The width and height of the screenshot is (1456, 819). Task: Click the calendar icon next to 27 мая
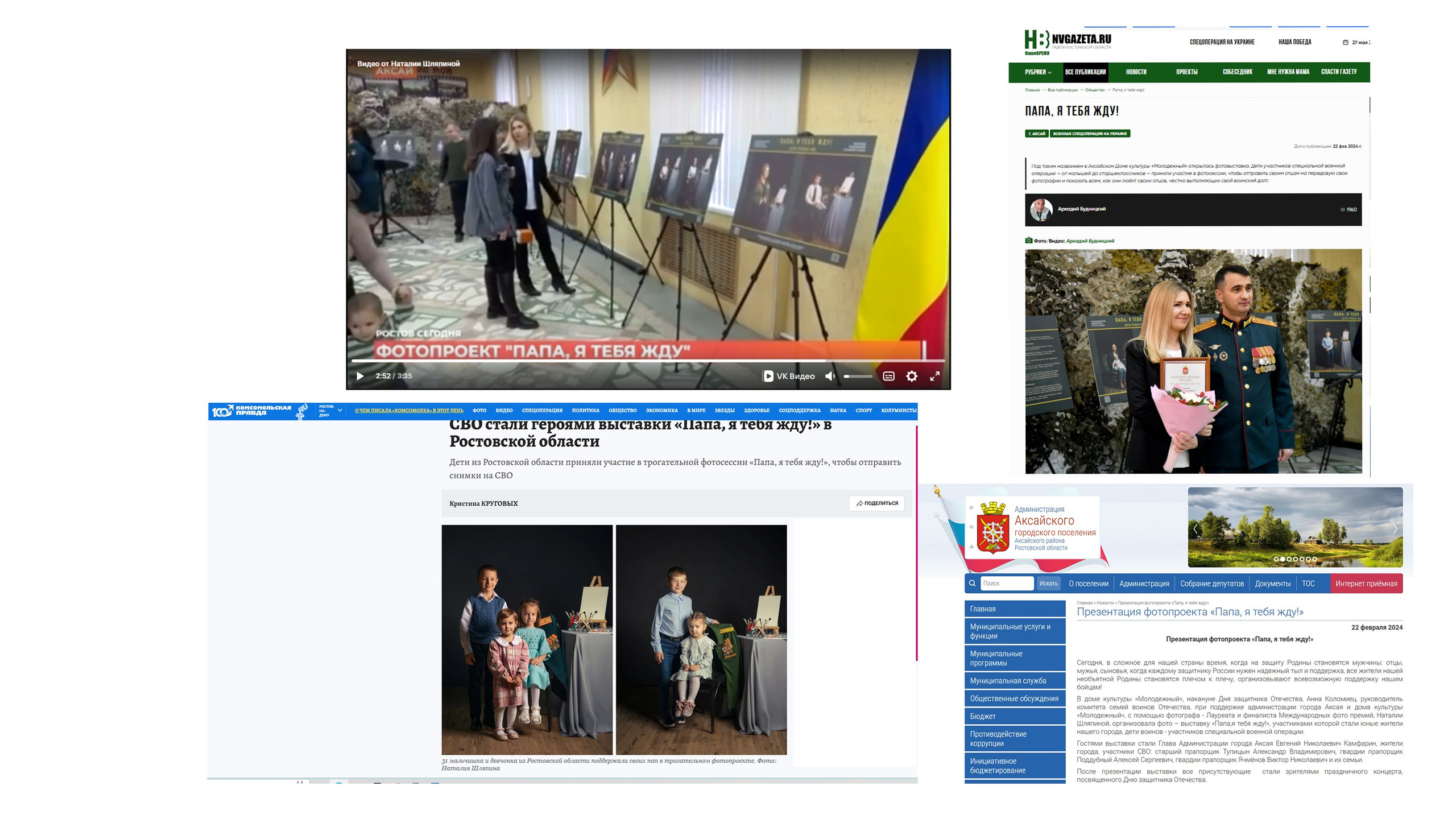point(1346,41)
